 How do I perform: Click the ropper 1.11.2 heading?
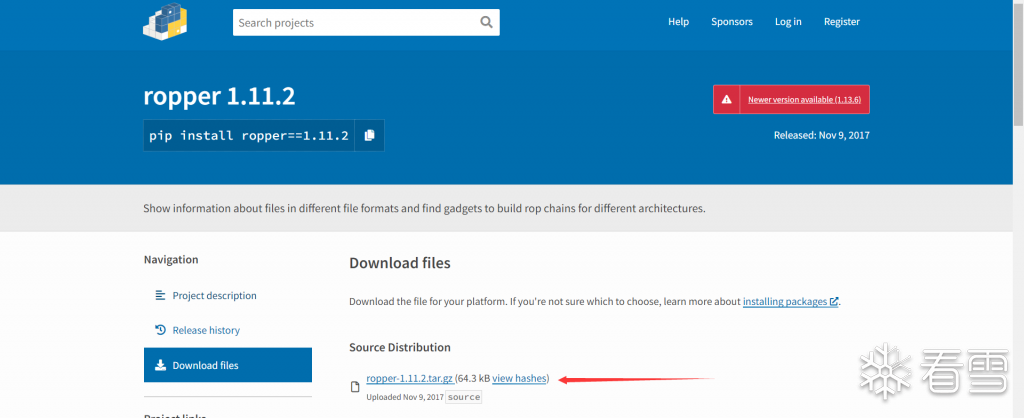[219, 97]
